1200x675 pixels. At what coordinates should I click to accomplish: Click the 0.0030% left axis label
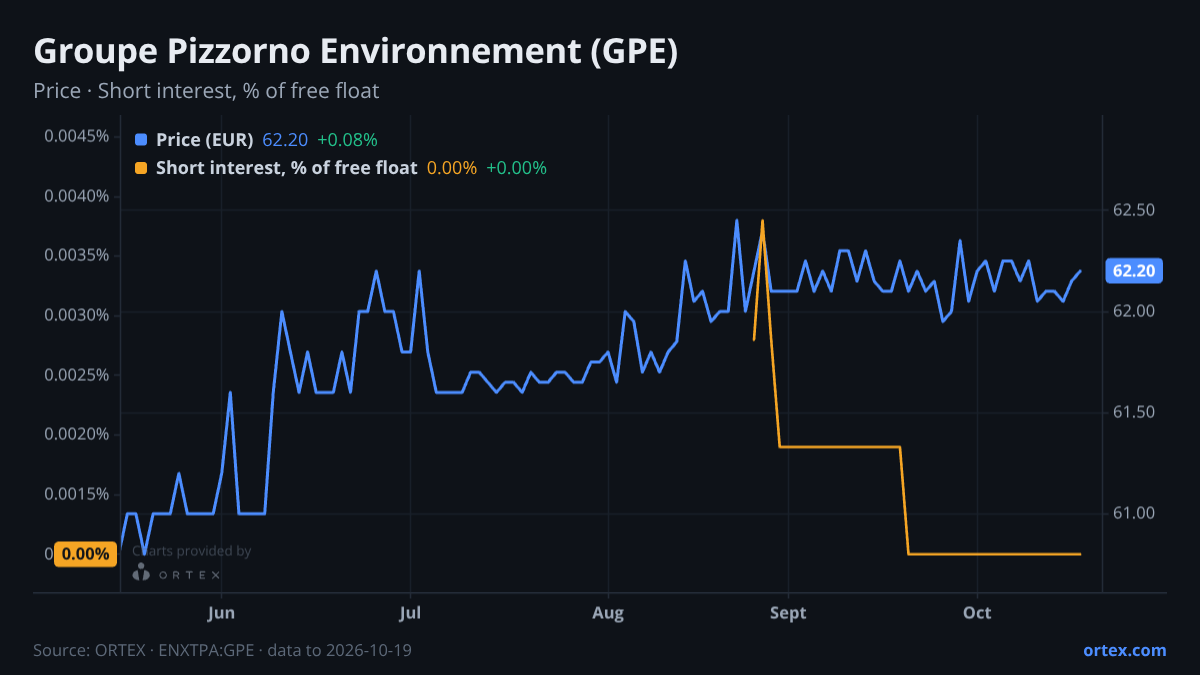(76, 315)
